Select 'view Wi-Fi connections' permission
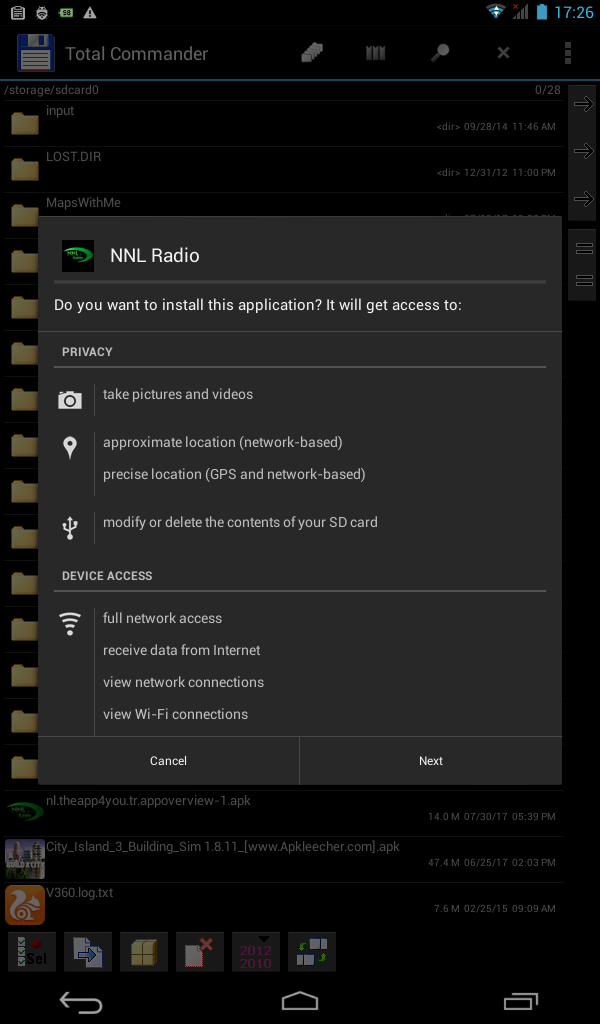The image size is (600, 1024). 175,714
